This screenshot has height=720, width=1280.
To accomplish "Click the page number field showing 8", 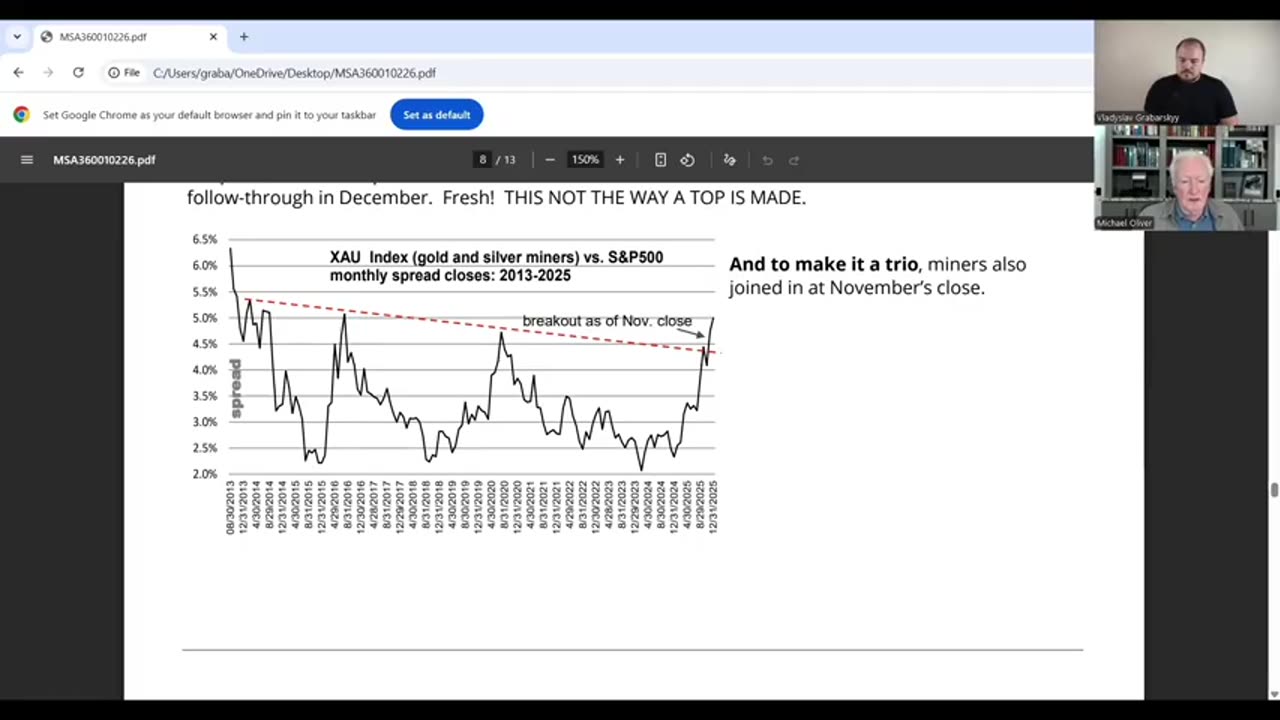I will [483, 160].
